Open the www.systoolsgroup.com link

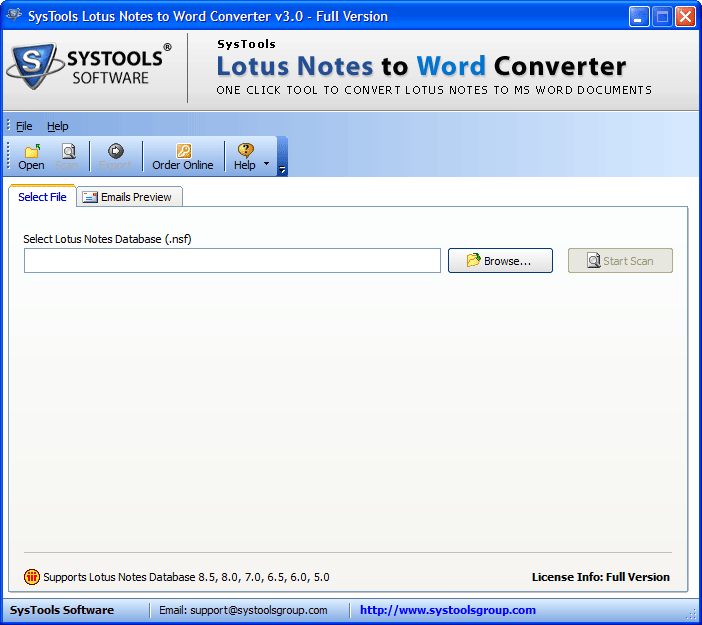448,610
